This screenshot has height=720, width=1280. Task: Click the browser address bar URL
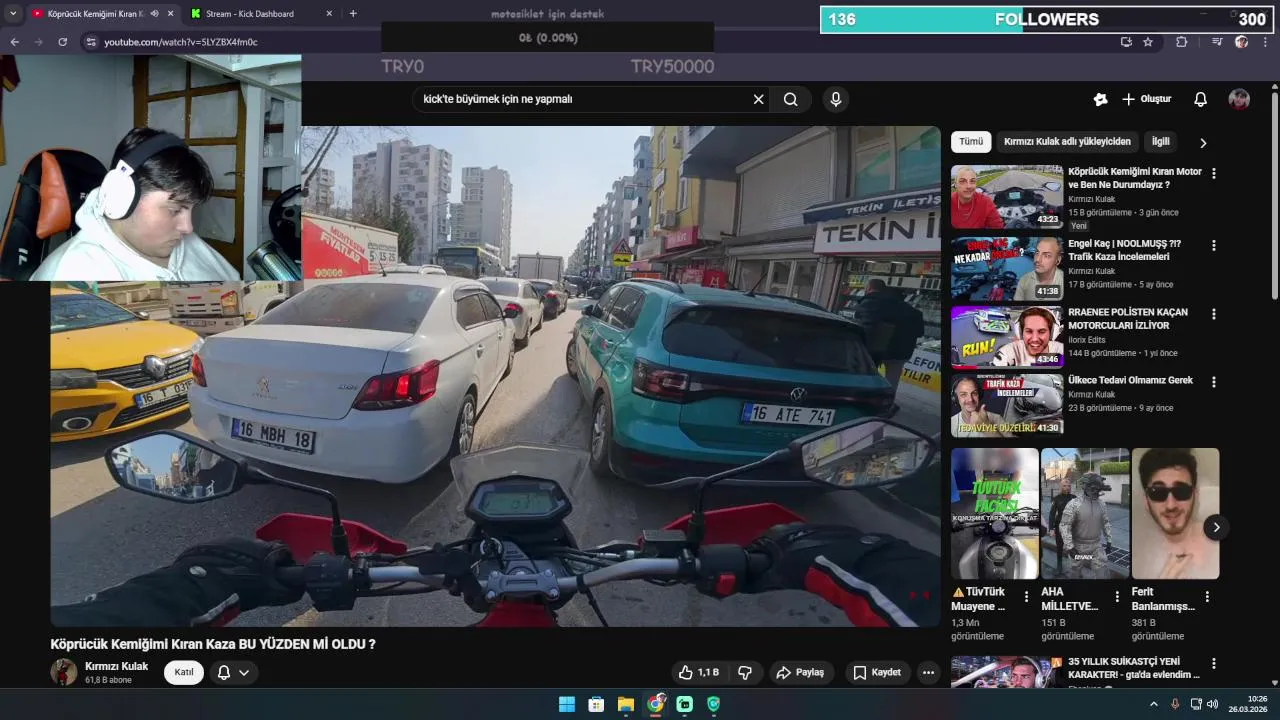(x=181, y=42)
